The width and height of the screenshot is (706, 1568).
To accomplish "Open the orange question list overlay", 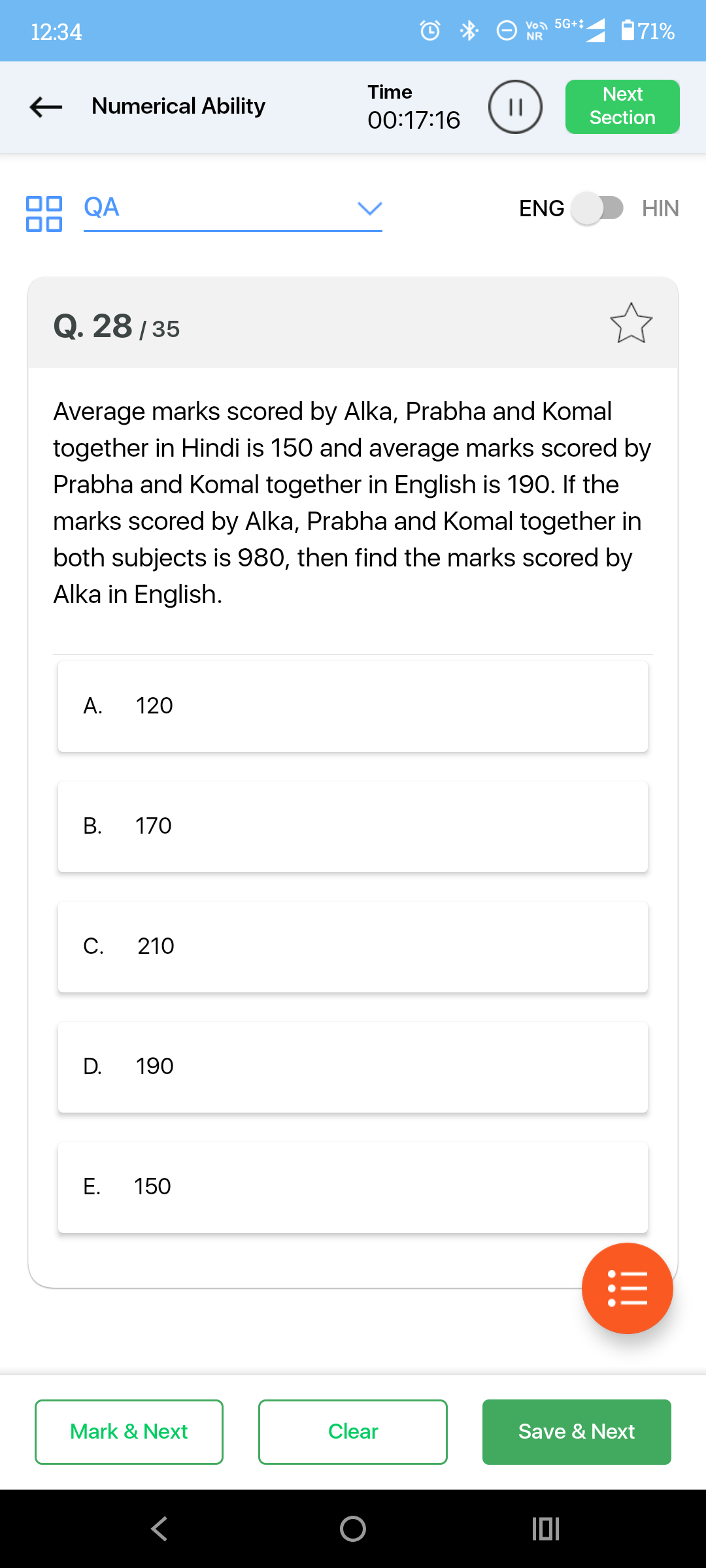I will 626,1288.
